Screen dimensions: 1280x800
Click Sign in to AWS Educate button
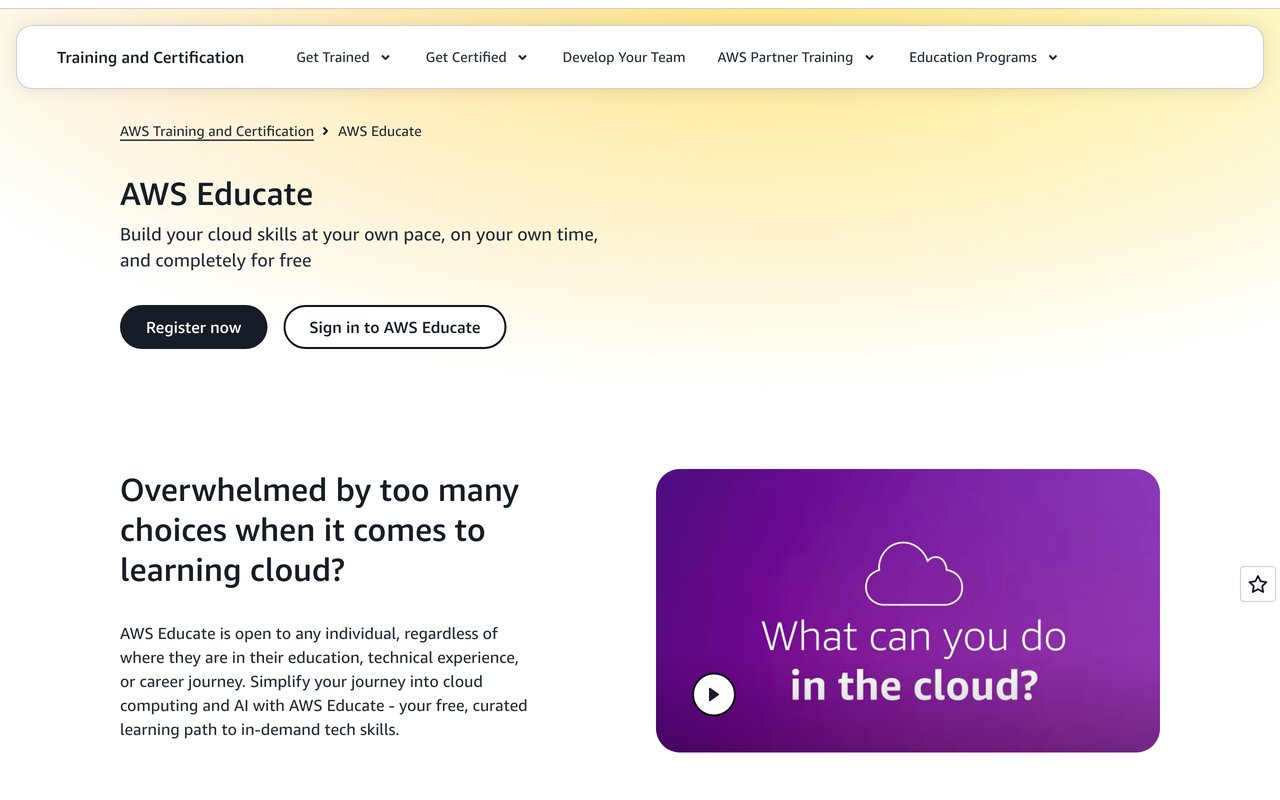pyautogui.click(x=395, y=327)
